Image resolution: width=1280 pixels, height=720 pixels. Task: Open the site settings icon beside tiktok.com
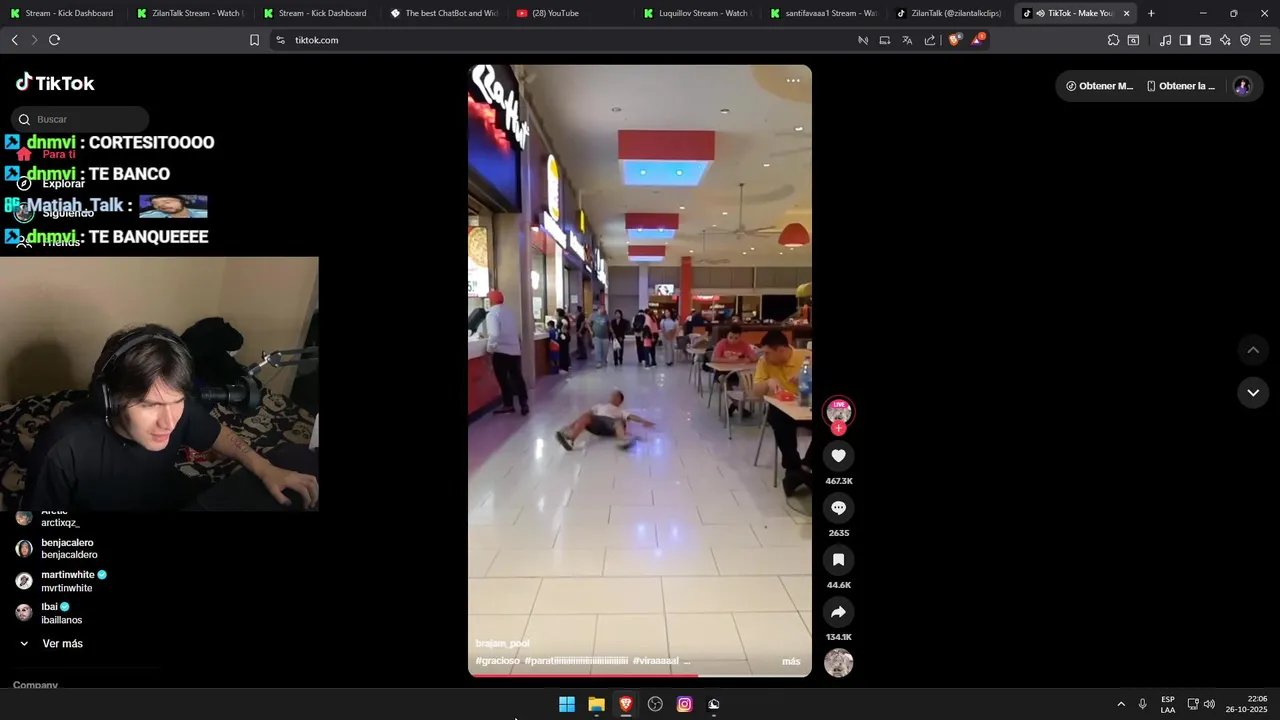(280, 40)
